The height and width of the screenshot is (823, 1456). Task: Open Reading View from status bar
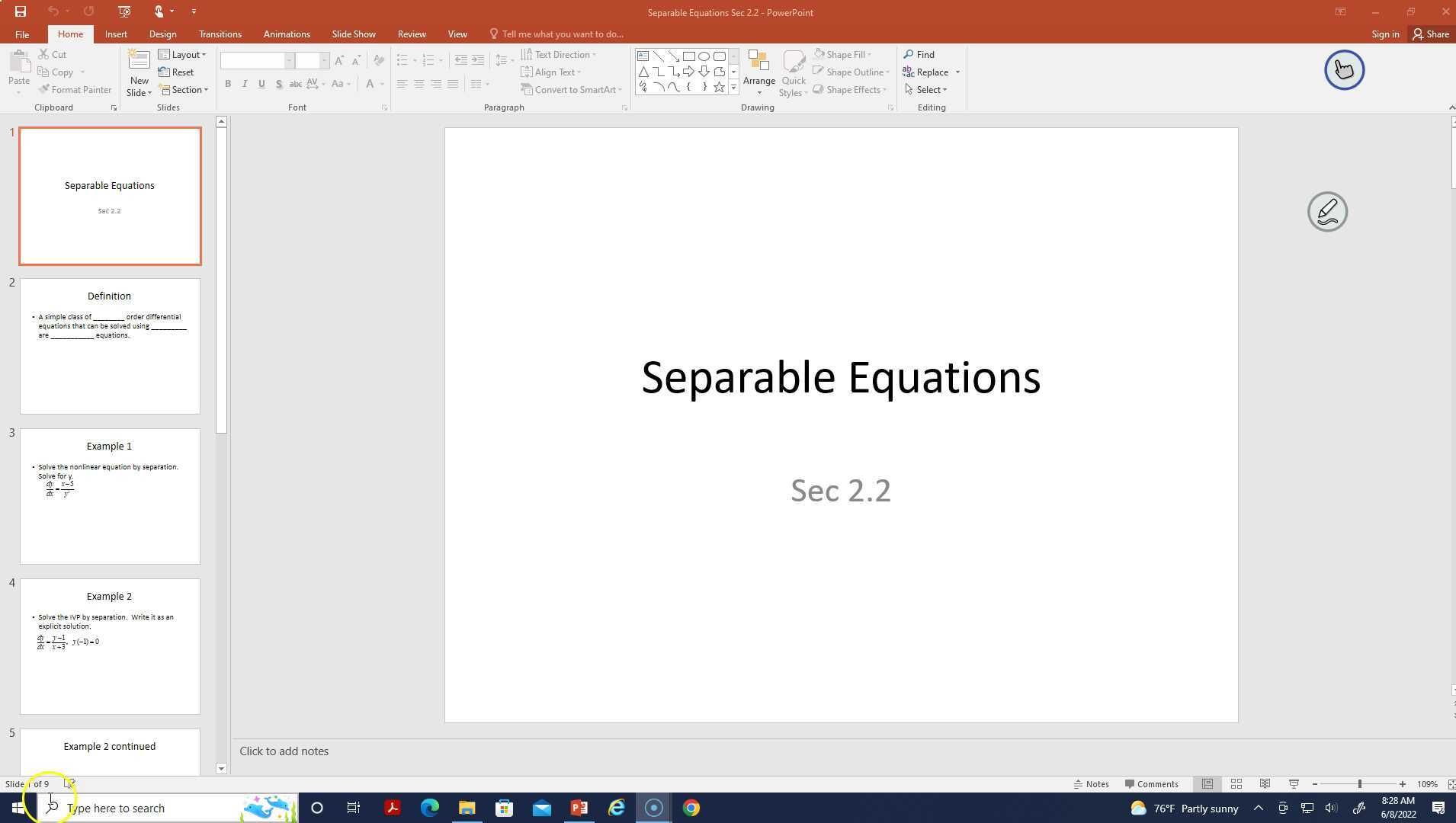click(1265, 783)
